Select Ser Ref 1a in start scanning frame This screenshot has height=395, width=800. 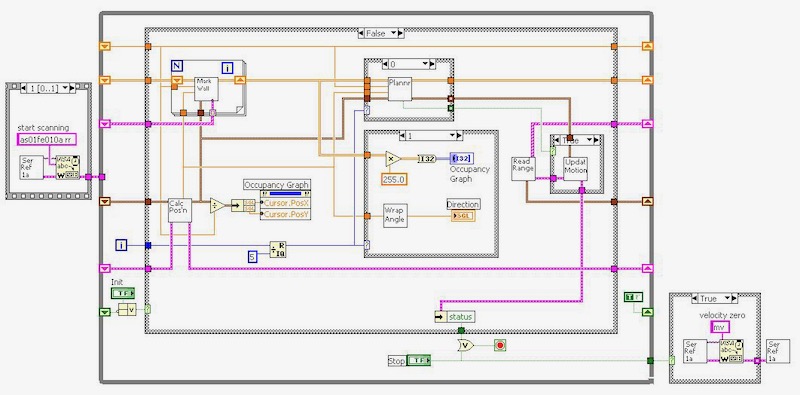tap(32, 168)
